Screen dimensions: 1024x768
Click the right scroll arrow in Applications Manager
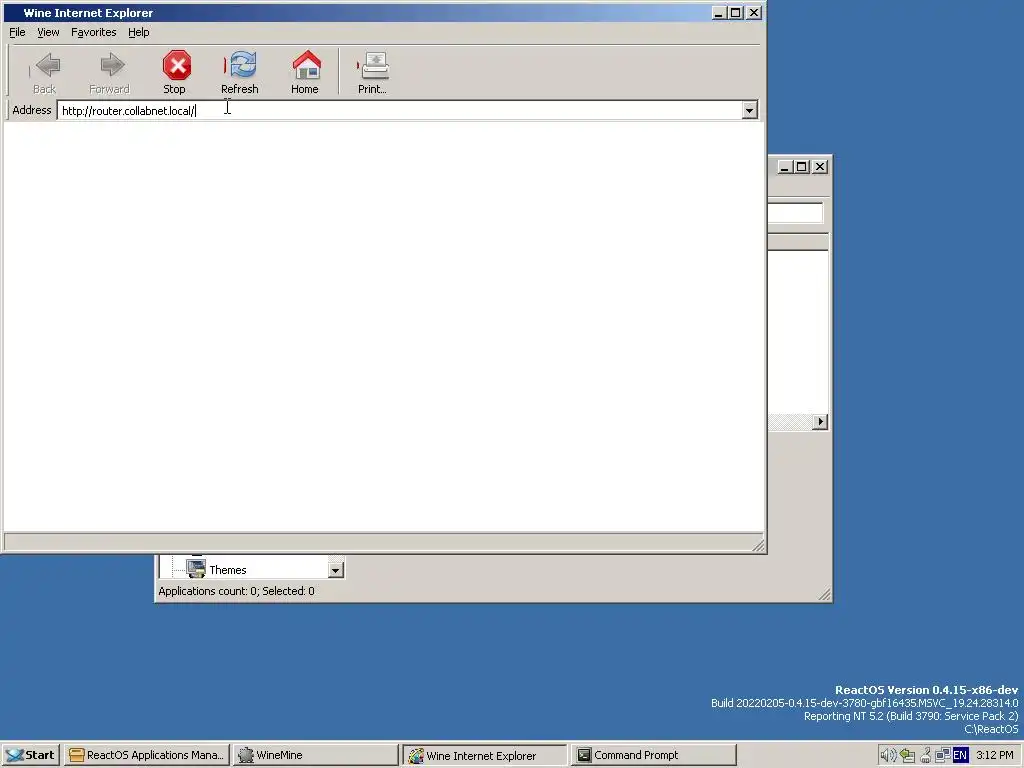(x=820, y=422)
